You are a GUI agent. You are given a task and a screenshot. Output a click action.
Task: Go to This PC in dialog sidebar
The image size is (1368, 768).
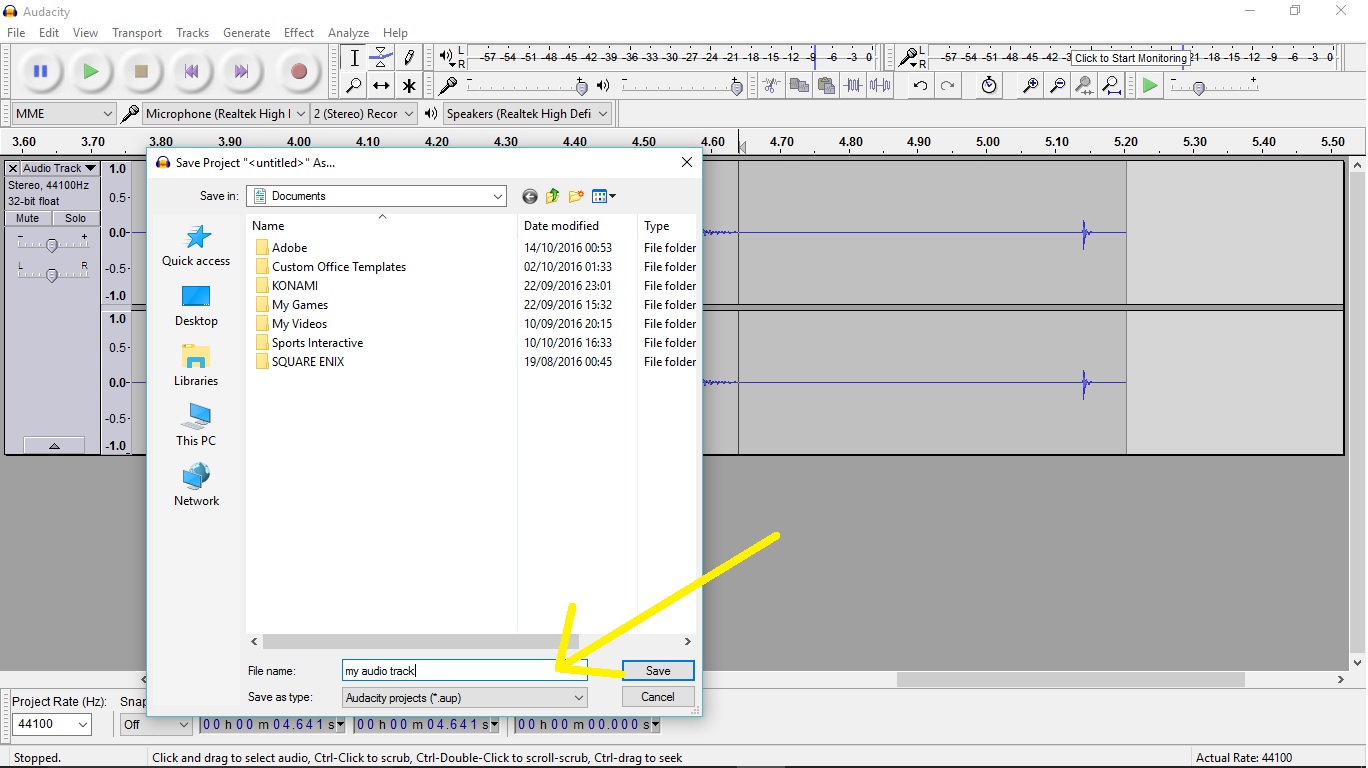(x=196, y=425)
